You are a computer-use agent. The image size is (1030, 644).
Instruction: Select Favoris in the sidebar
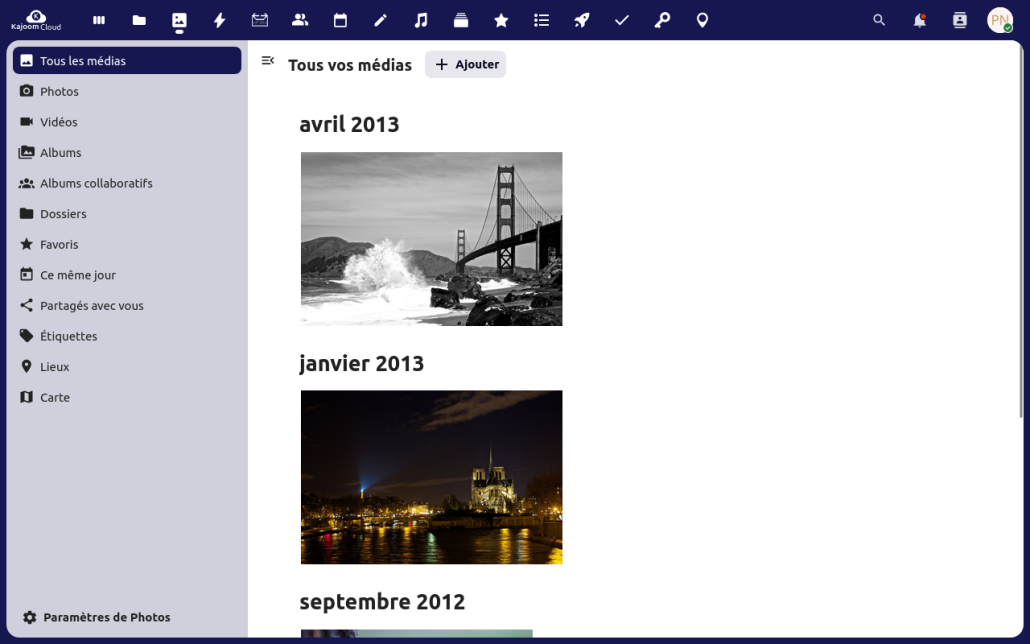[58, 244]
